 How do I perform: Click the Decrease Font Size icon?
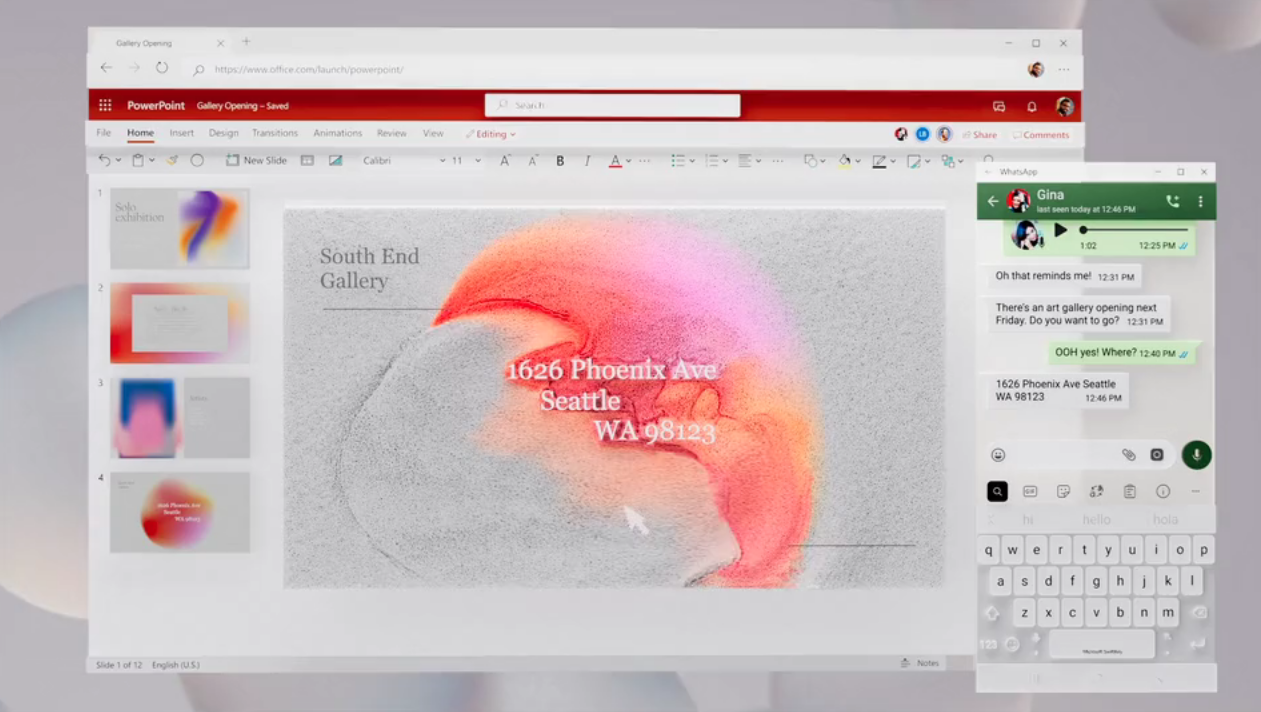pos(533,160)
